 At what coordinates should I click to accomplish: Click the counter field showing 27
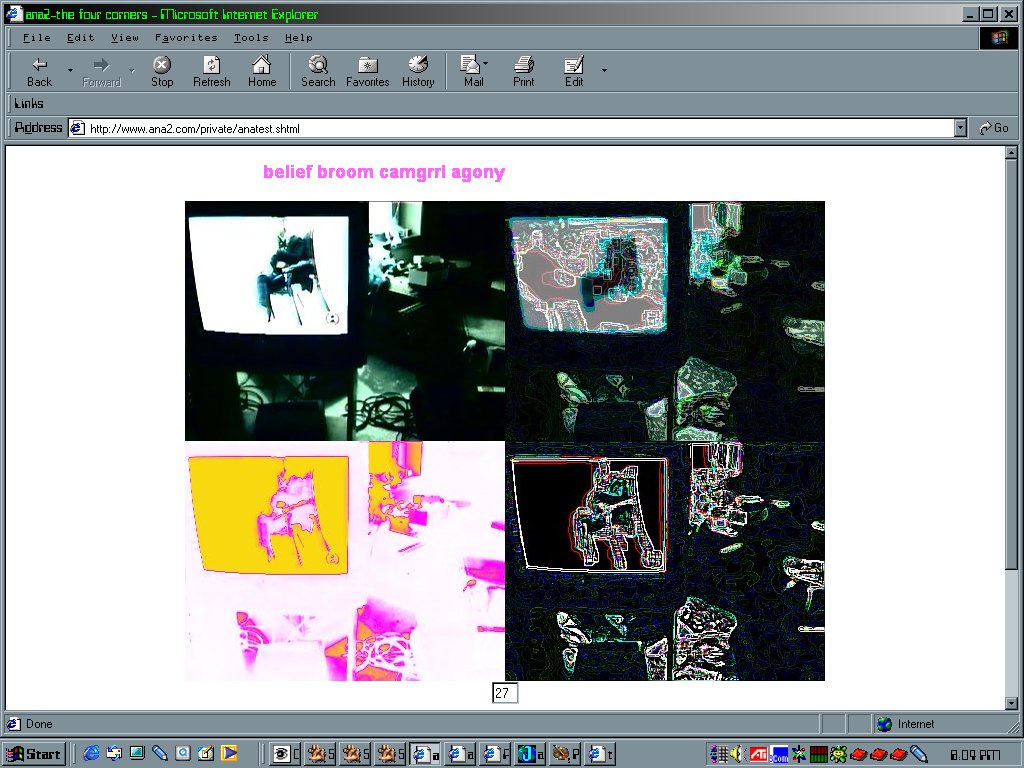click(x=505, y=693)
